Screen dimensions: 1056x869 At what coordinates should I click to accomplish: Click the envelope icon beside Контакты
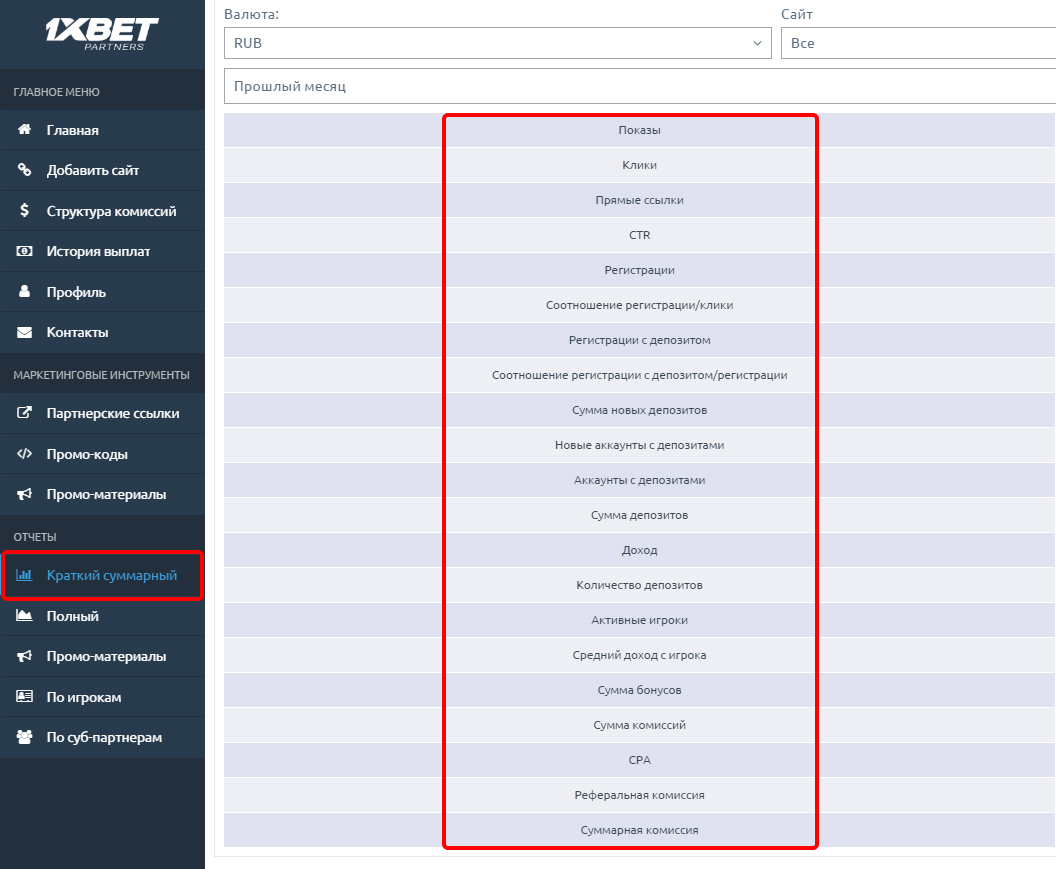pos(24,332)
